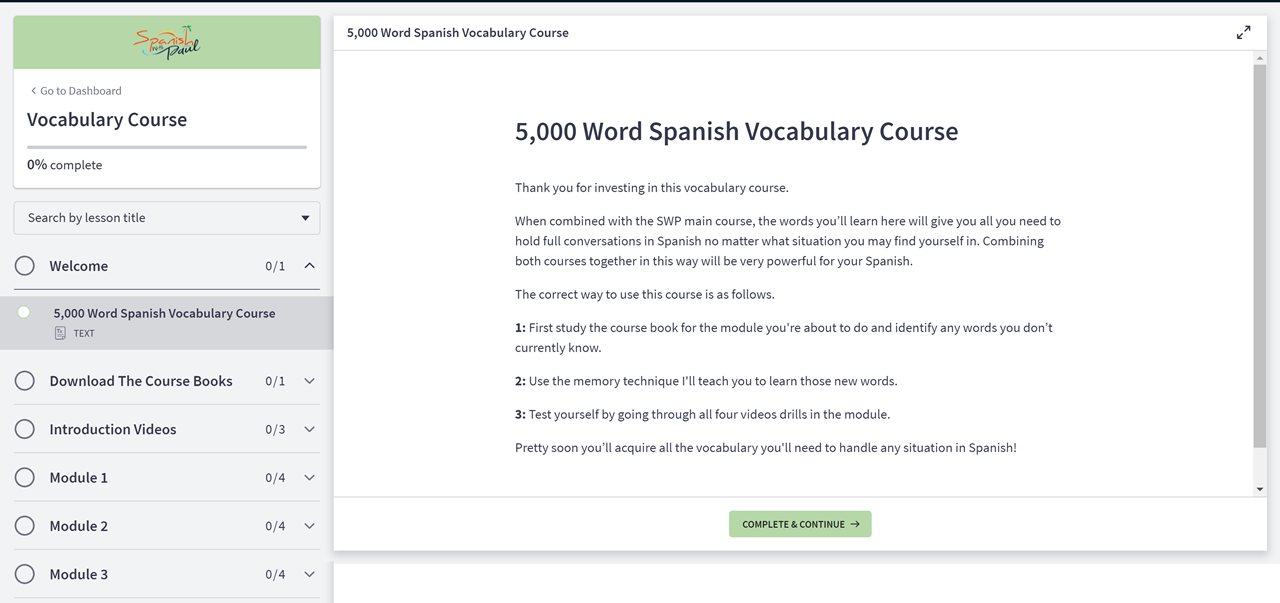Click the lesson content vertical scrollbar
The image size is (1280, 603).
point(1259,250)
